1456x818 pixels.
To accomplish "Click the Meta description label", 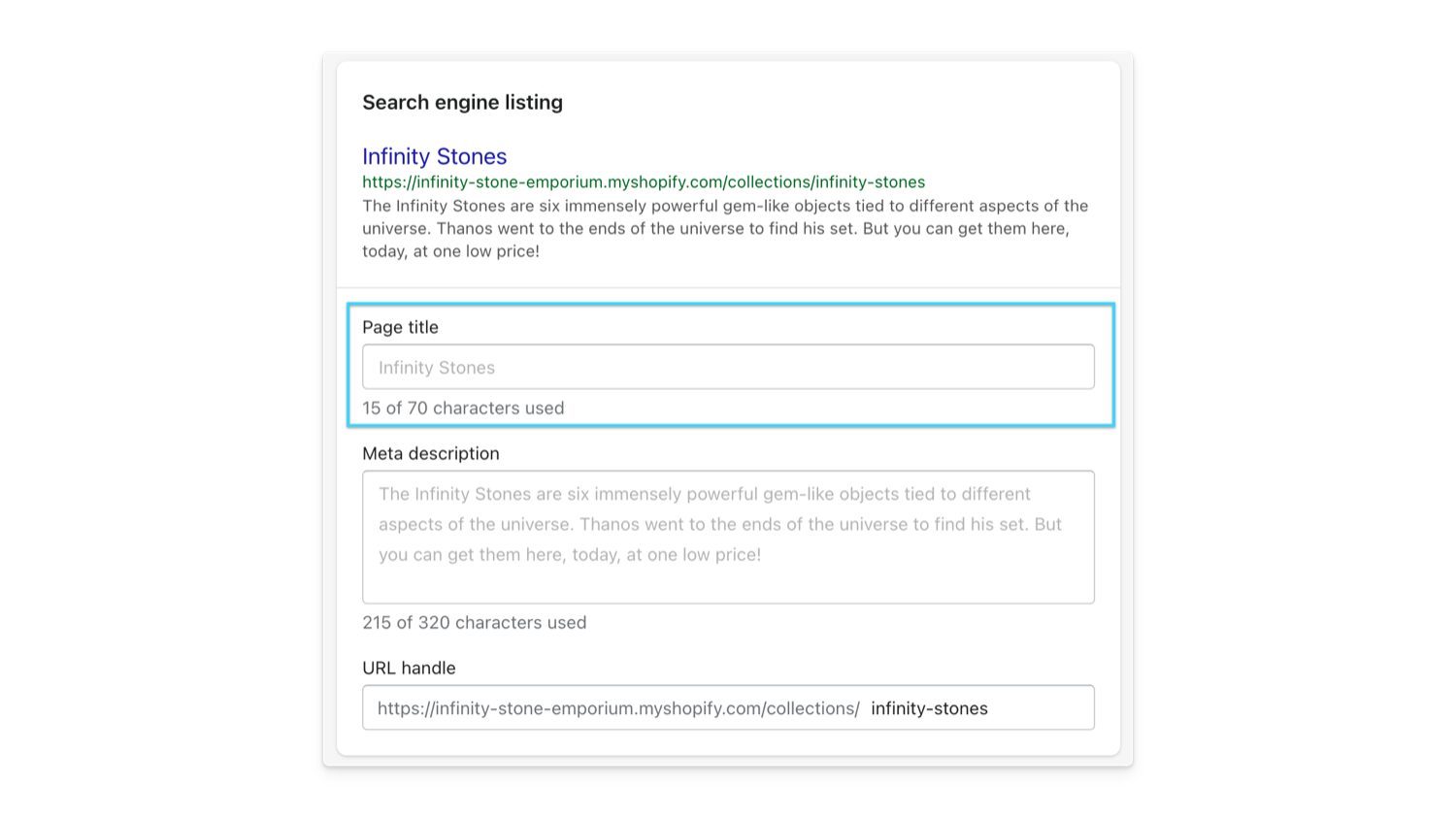I will (x=431, y=453).
